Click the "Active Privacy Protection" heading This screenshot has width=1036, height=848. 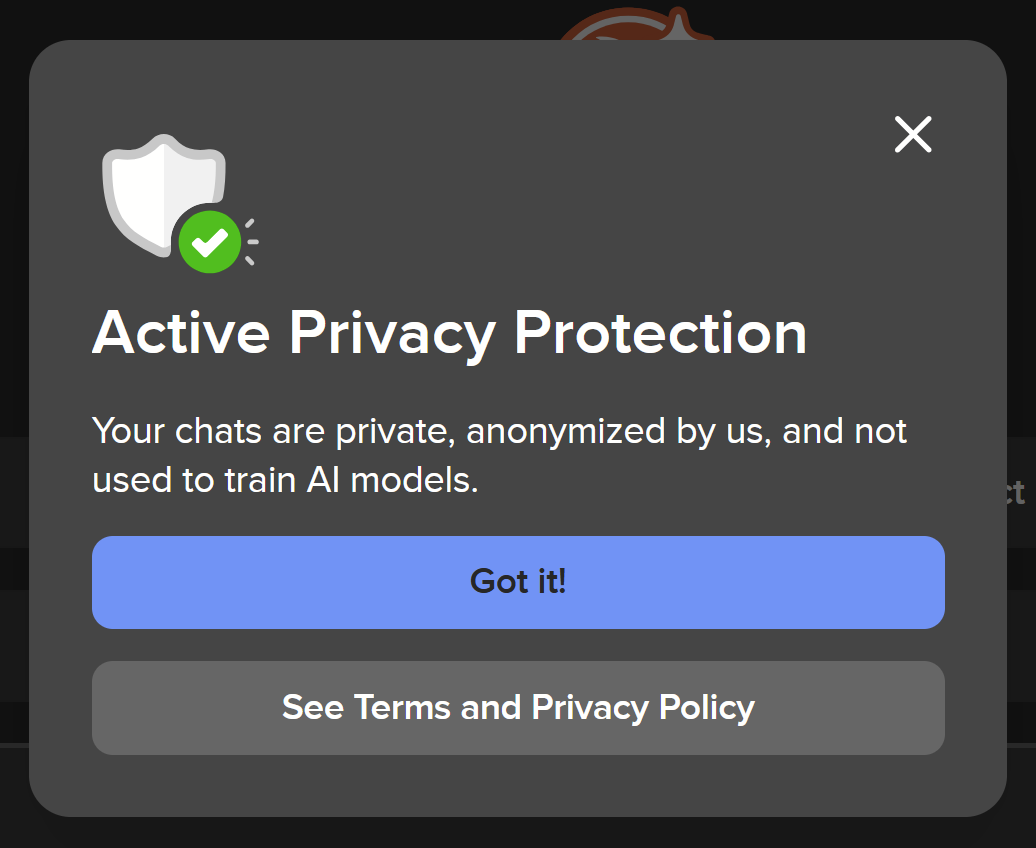(x=449, y=333)
